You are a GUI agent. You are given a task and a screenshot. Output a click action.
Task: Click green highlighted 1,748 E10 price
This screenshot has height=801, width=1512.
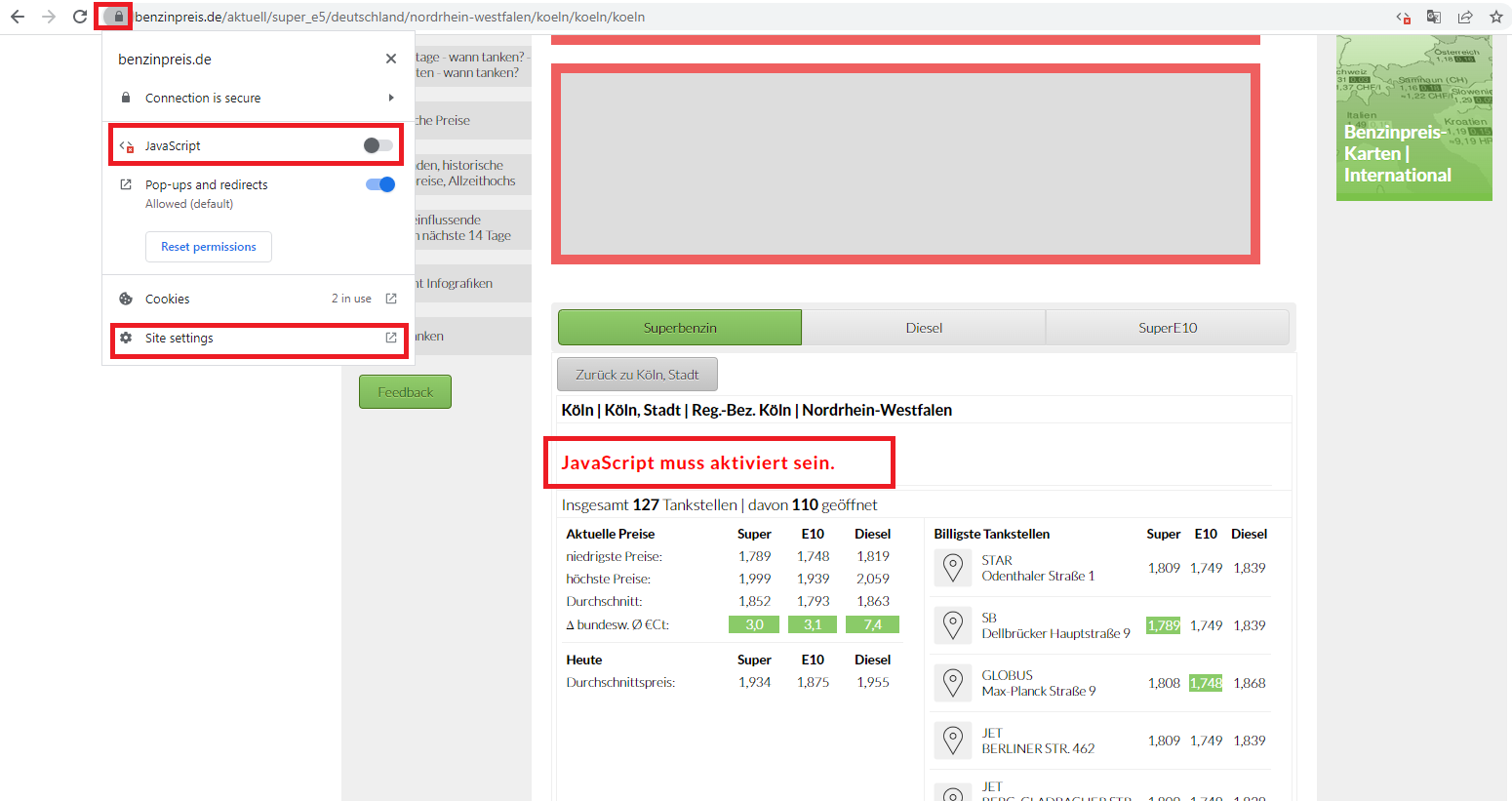pyautogui.click(x=1206, y=683)
